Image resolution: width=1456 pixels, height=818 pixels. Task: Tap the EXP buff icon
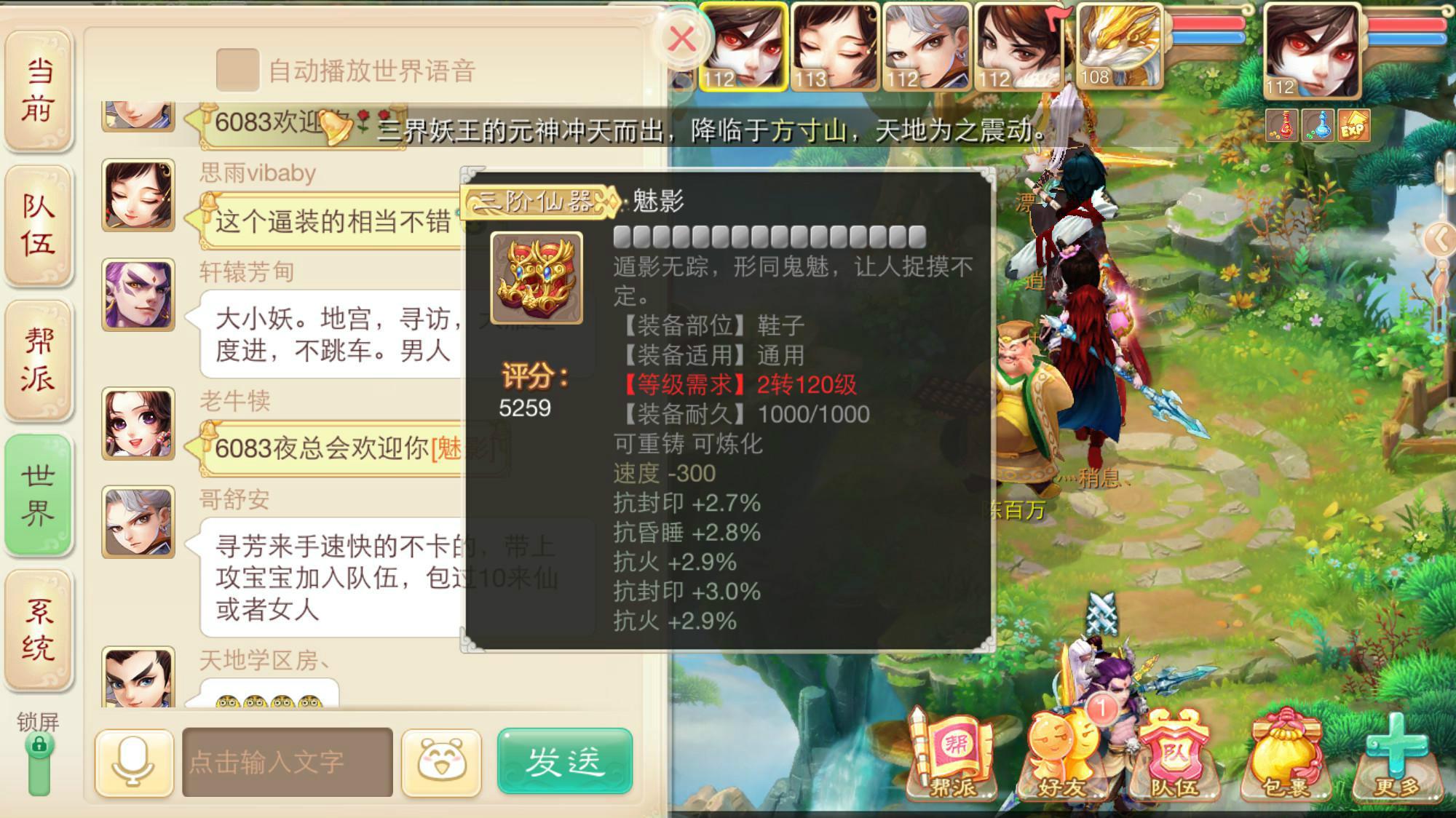1353,125
